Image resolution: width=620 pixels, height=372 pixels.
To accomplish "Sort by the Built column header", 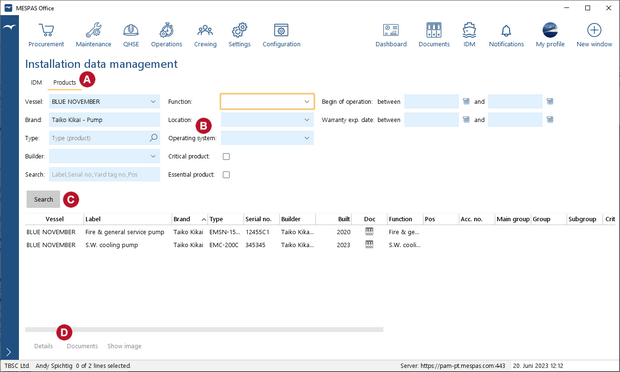I will pyautogui.click(x=334, y=219).
